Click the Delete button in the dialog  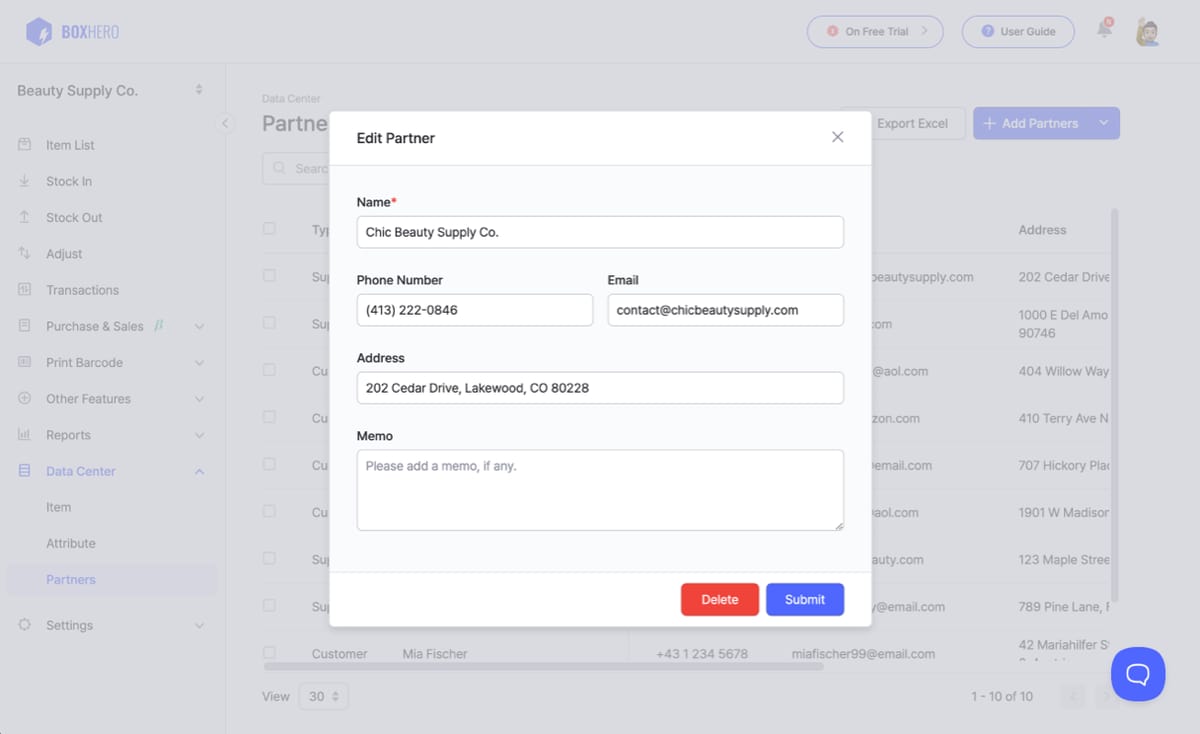coord(719,599)
